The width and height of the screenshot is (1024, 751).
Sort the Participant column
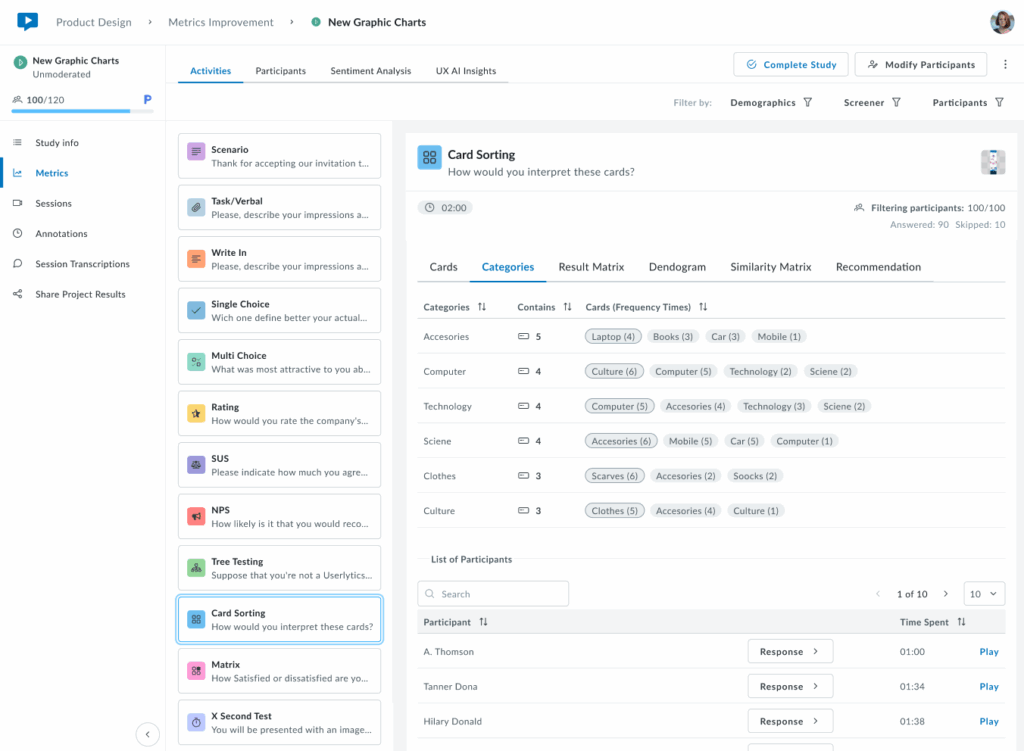point(483,622)
